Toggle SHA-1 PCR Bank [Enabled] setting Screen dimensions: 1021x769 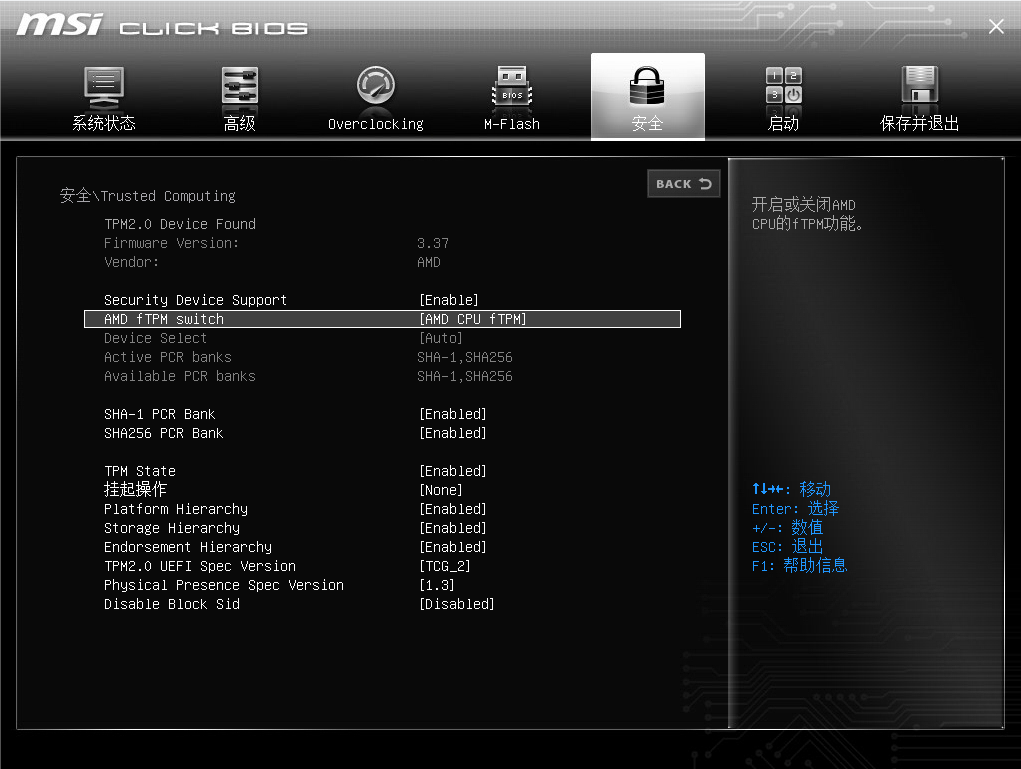point(453,414)
